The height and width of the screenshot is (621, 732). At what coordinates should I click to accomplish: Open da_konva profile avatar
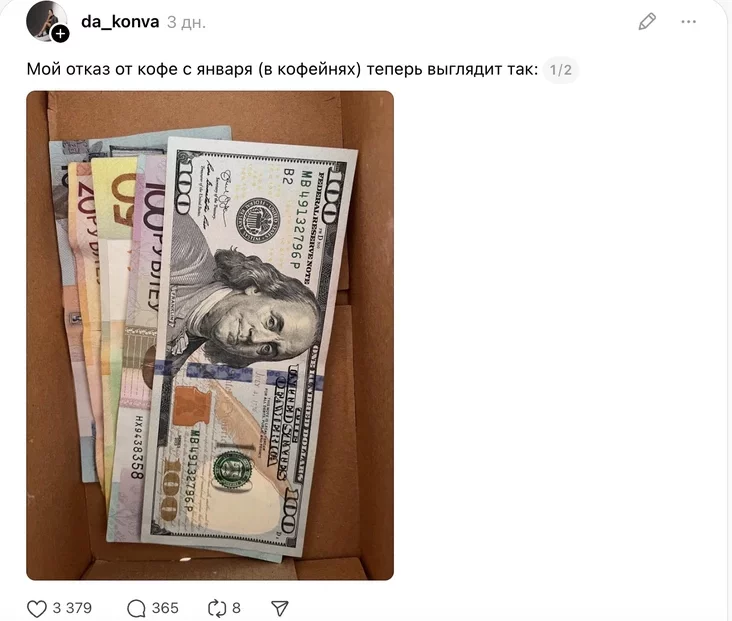[x=47, y=20]
